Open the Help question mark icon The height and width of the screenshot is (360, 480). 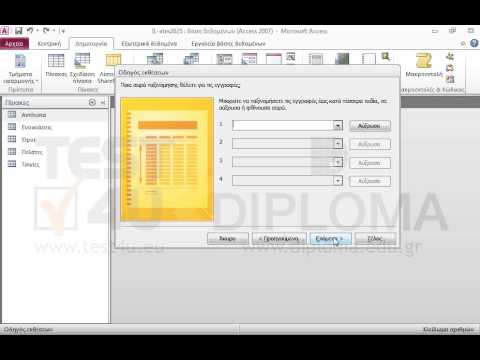(x=474, y=43)
